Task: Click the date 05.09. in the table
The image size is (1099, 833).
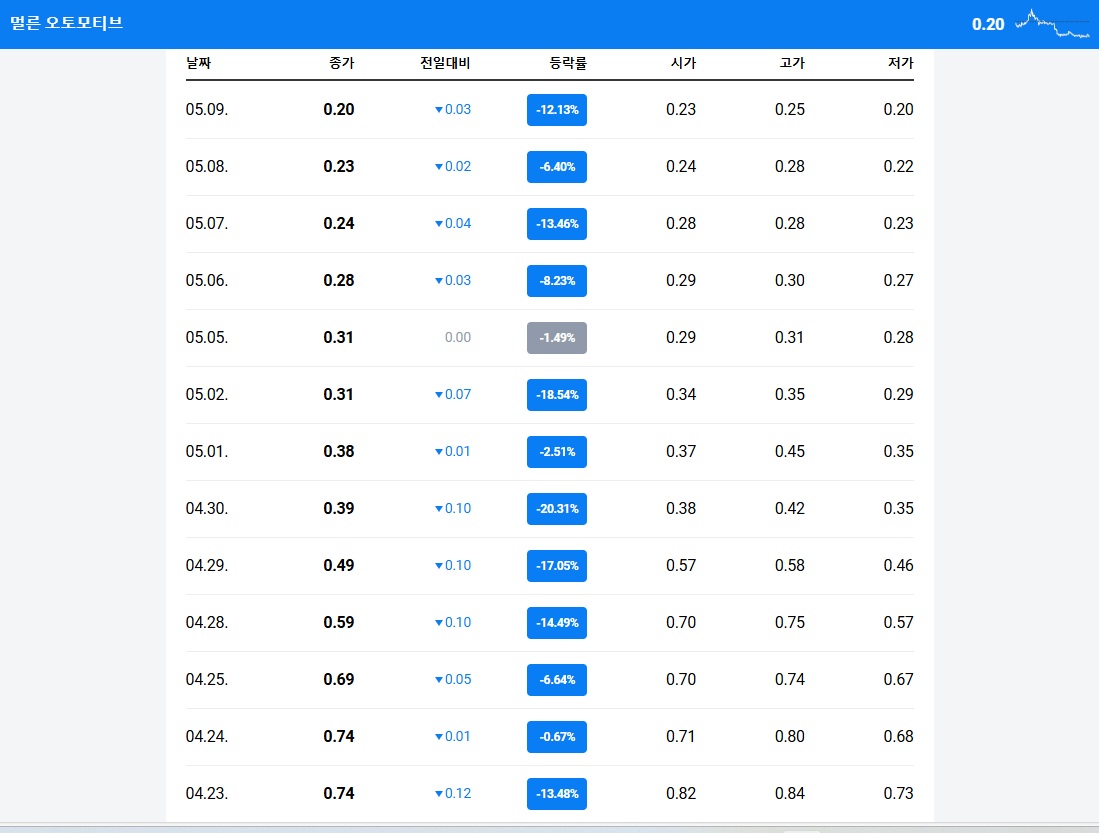Action: click(x=207, y=109)
